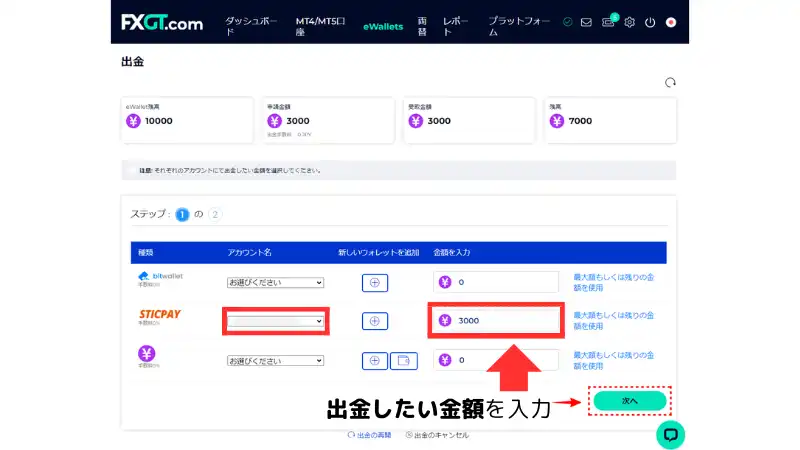Click the green 次へ button
Viewport: 800px width, 450px height.
628,400
